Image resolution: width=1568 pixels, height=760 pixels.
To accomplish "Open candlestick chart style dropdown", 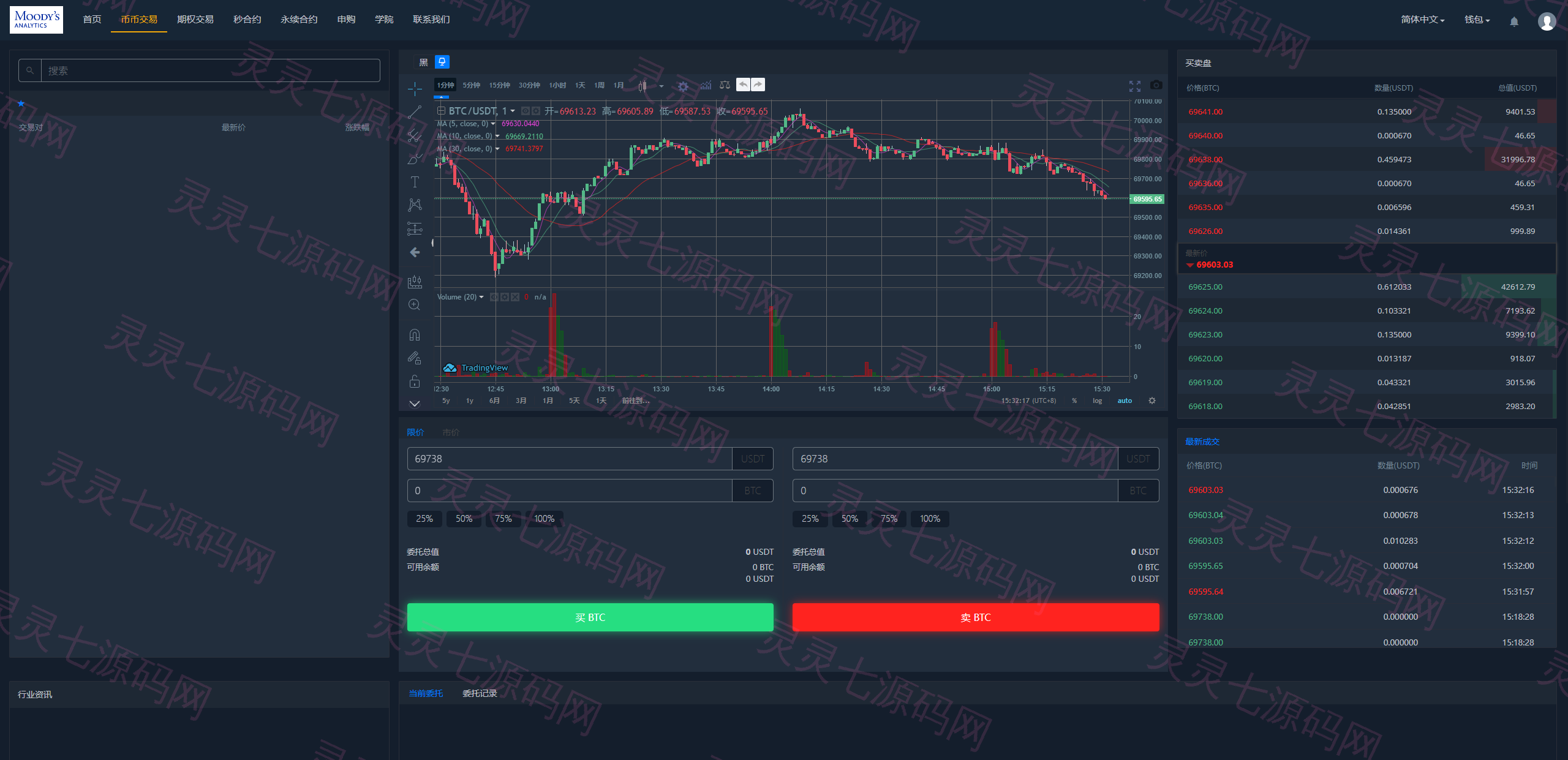I will 661,86.
